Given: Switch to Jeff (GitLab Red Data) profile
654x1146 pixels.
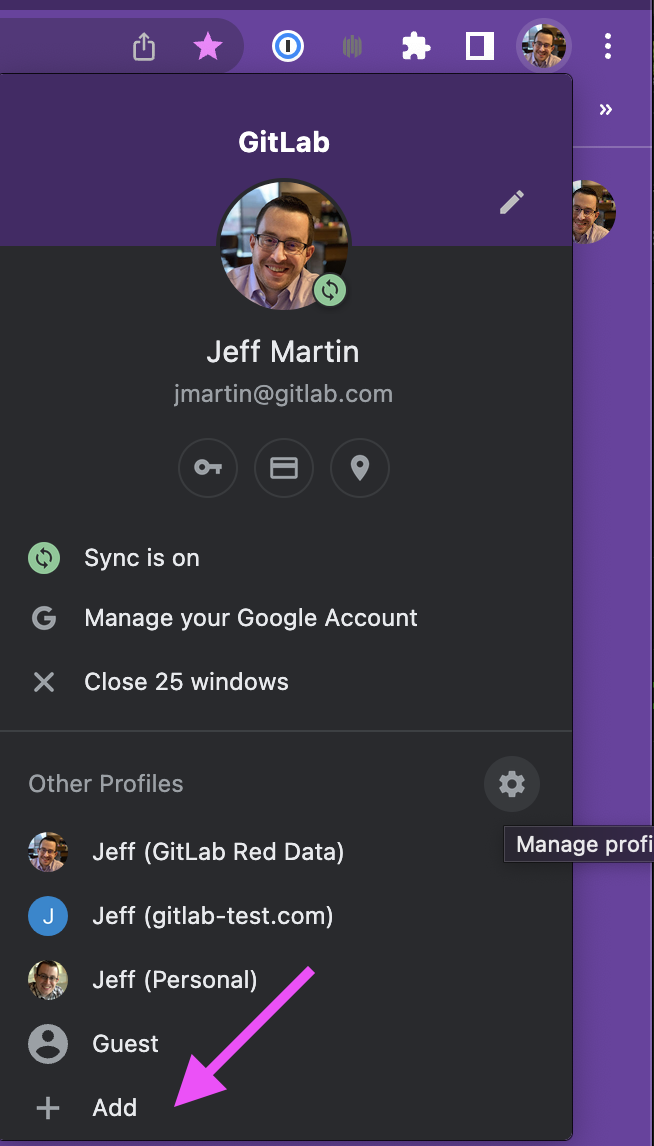Looking at the screenshot, I should coord(217,852).
